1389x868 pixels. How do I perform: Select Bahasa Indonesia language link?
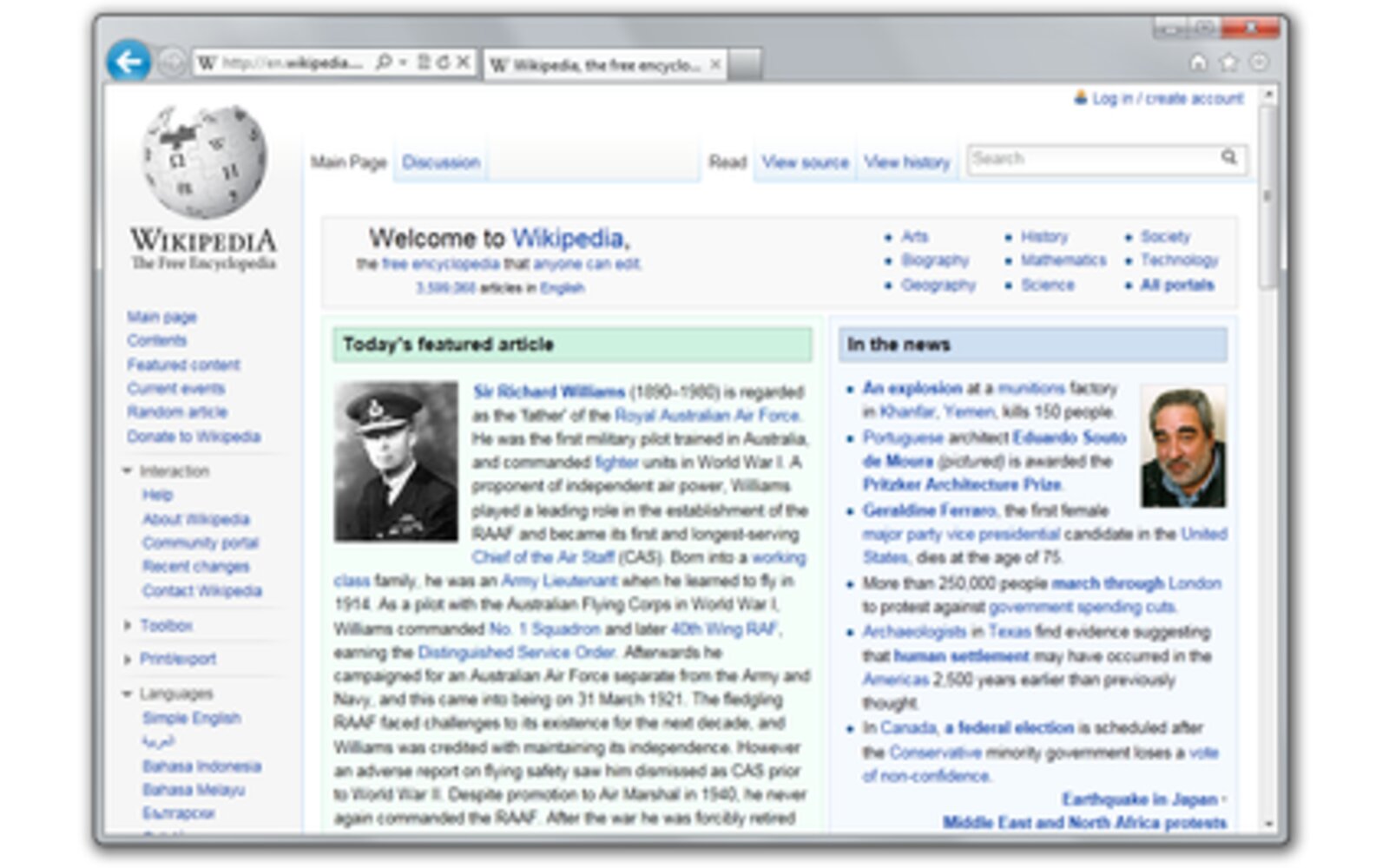pyautogui.click(x=202, y=766)
